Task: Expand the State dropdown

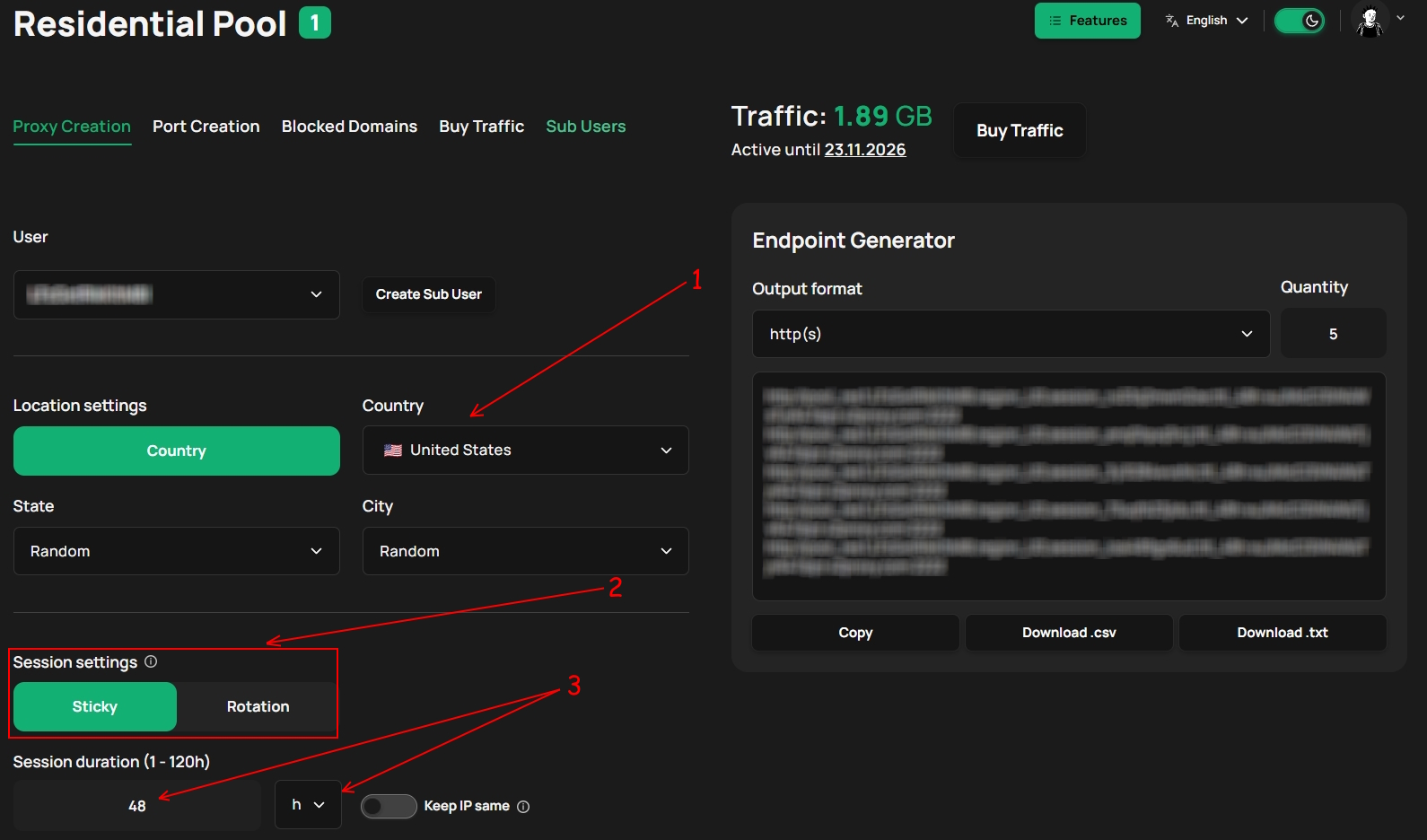Action: click(177, 551)
